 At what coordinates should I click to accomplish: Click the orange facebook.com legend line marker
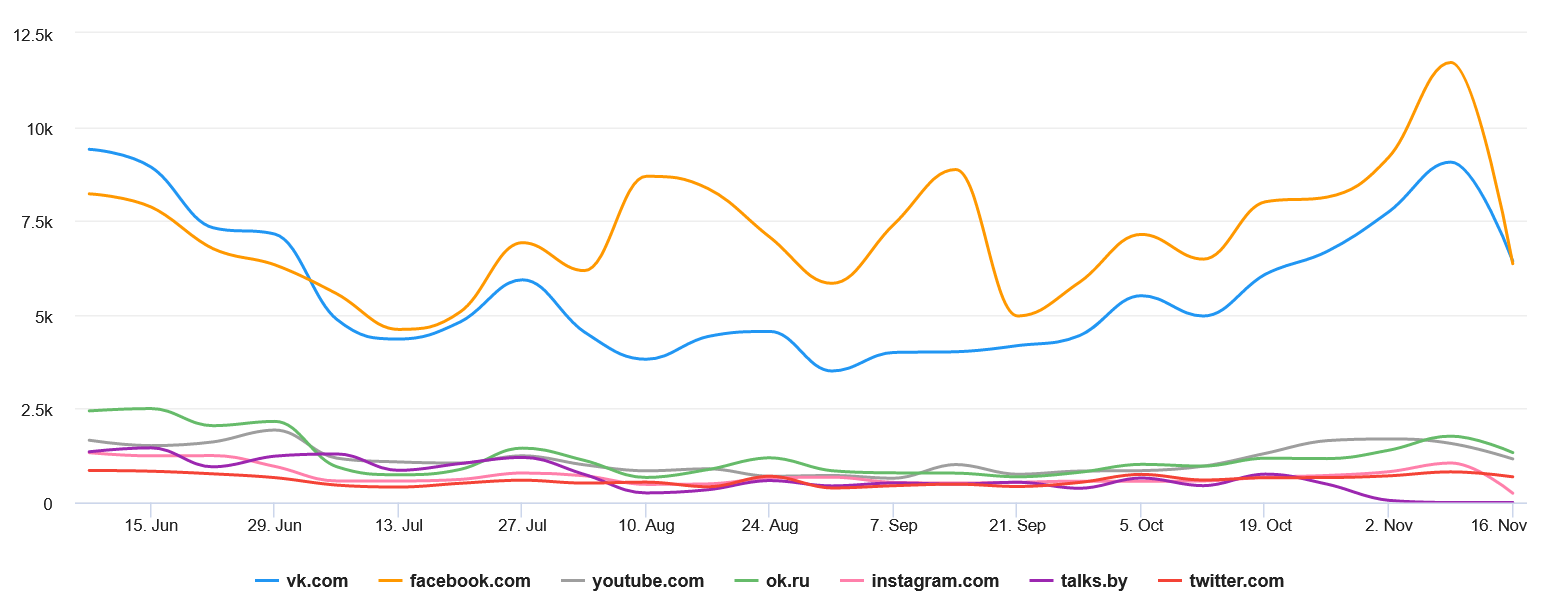point(393,581)
